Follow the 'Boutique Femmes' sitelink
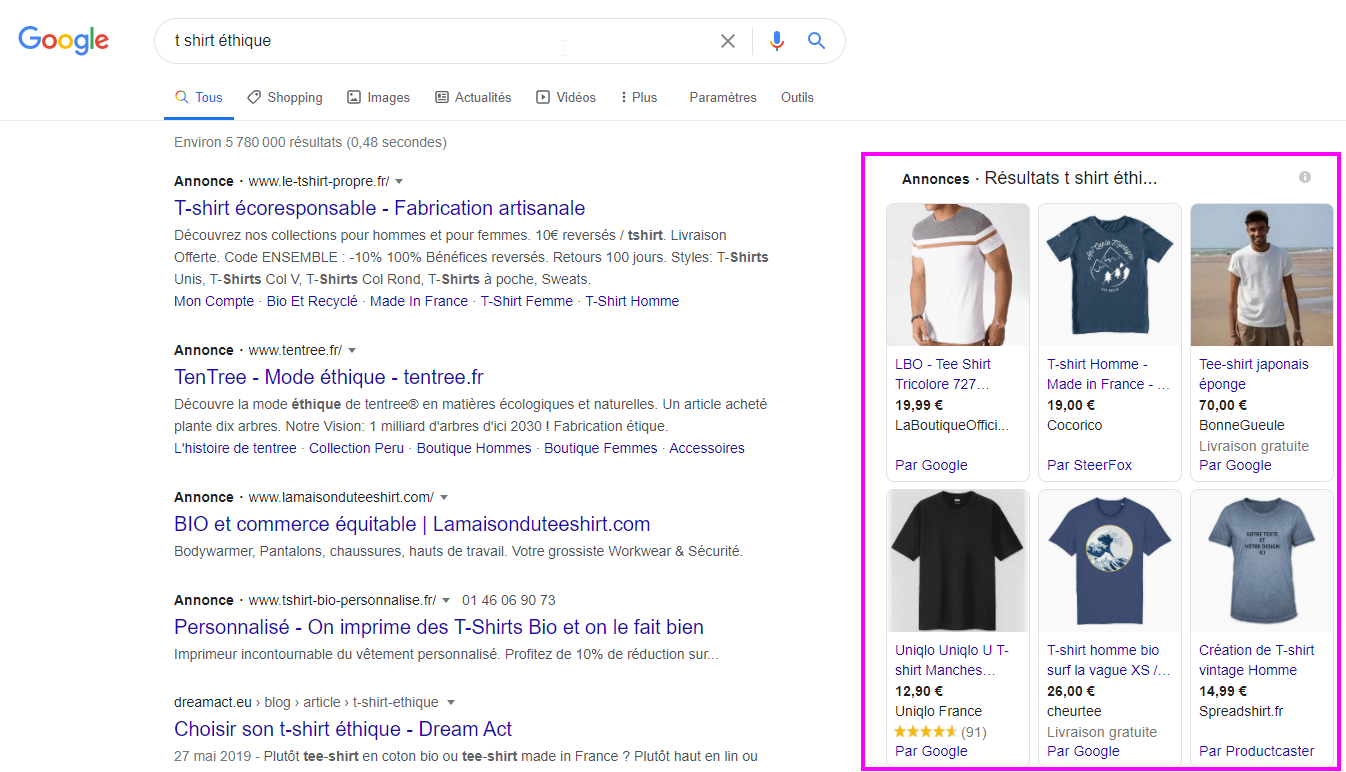Screen dimensions: 1346x772 (x=601, y=448)
